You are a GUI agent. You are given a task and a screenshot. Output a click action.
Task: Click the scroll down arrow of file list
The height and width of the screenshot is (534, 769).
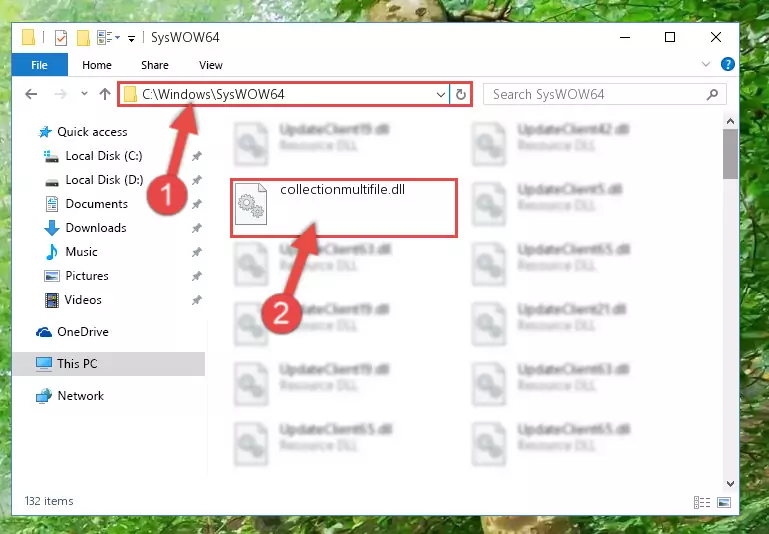tap(730, 484)
